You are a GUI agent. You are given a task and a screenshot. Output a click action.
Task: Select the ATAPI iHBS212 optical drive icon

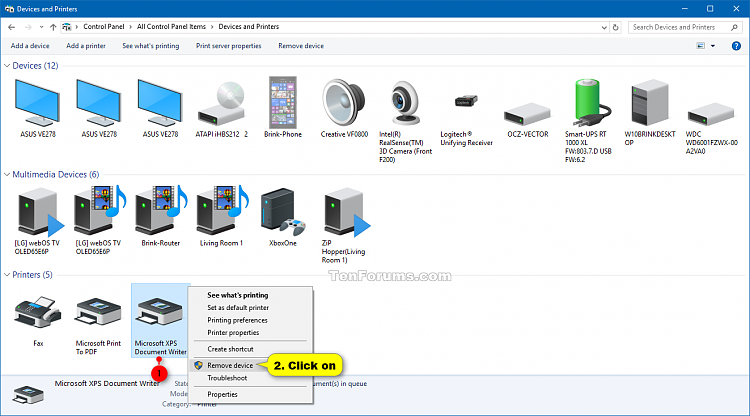click(x=221, y=103)
